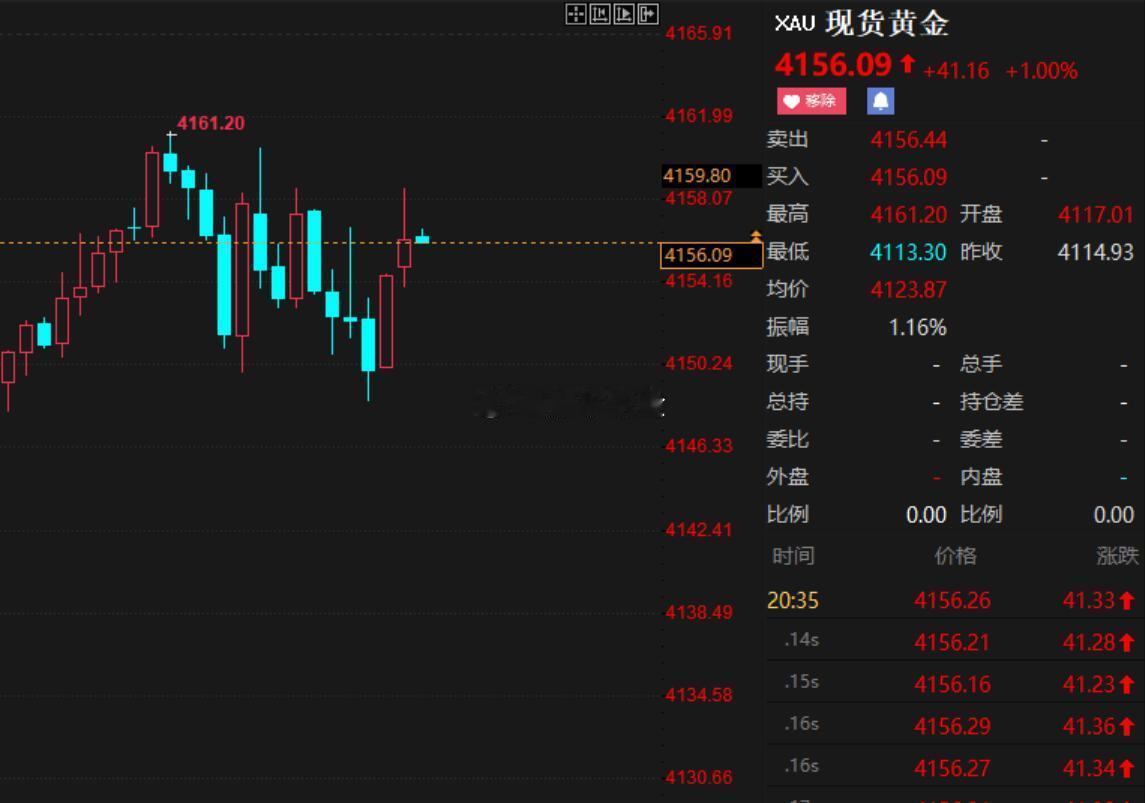This screenshot has height=803, width=1145.
Task: Click the 4142.41 axis price label
Action: point(698,529)
